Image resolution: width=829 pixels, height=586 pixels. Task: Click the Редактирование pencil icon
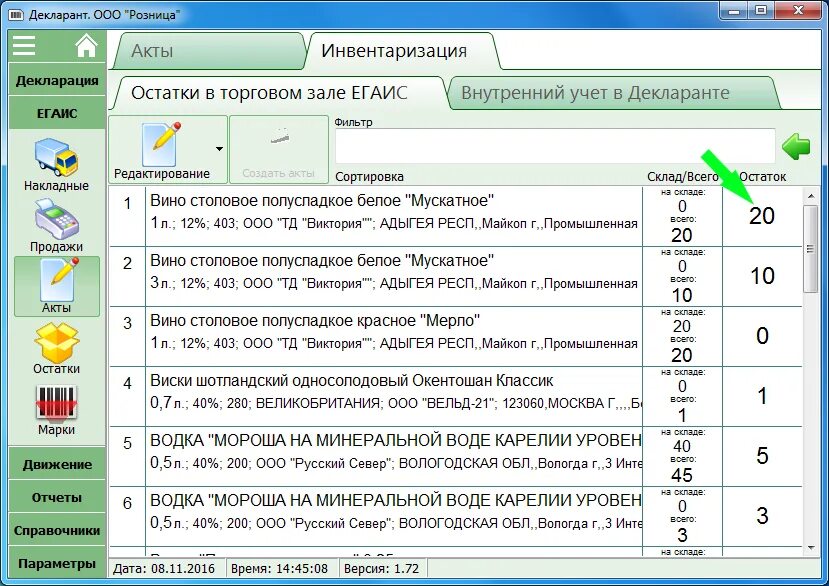click(162, 144)
